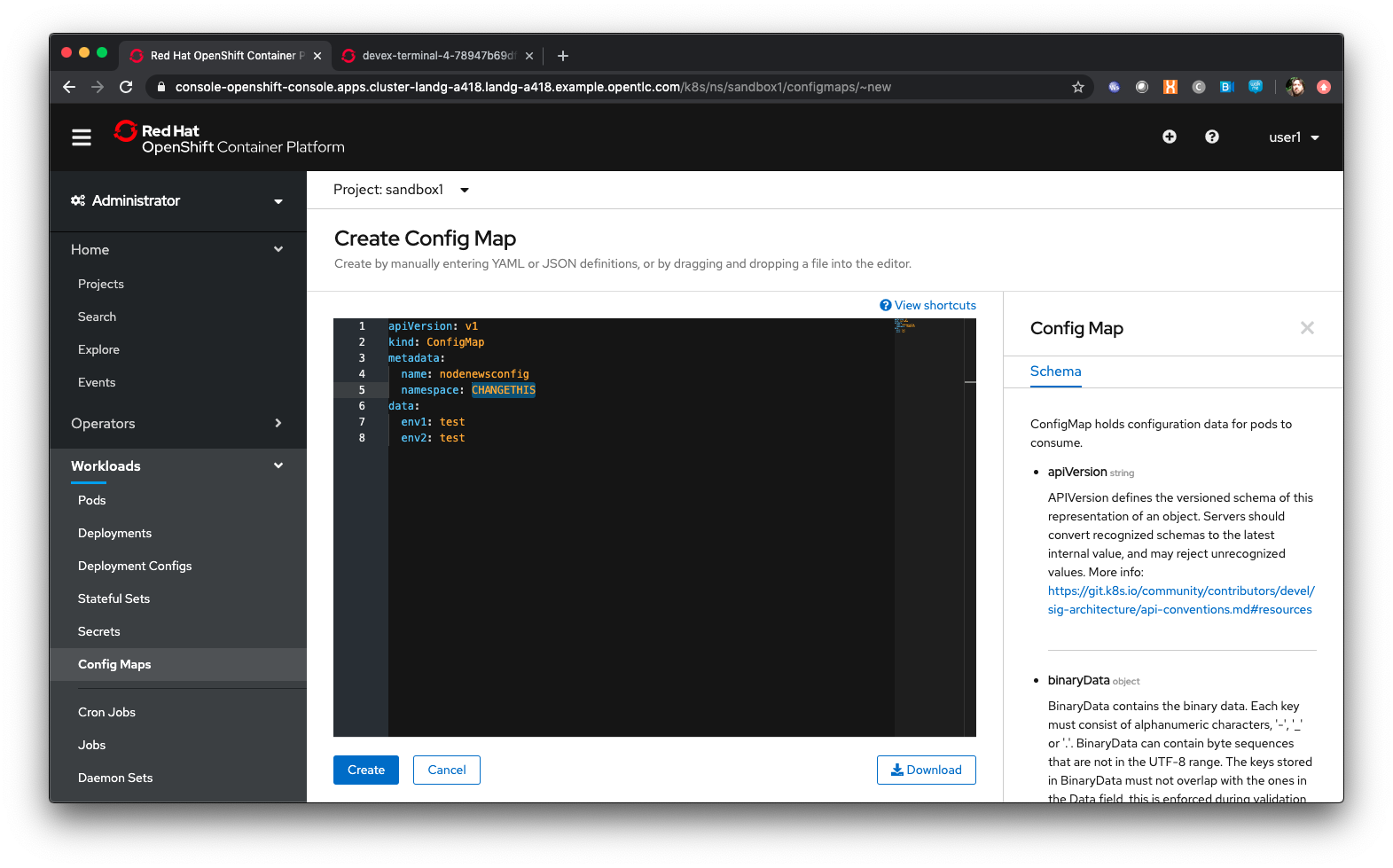The width and height of the screenshot is (1393, 868).
Task: Open Explore in the sidebar
Action: [98, 349]
